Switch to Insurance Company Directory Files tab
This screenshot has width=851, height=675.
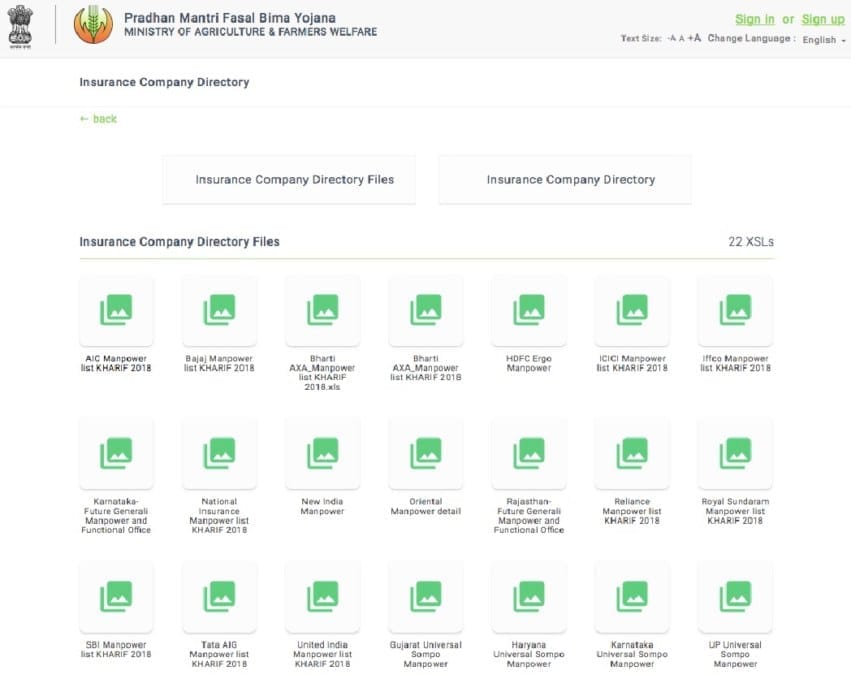(289, 179)
